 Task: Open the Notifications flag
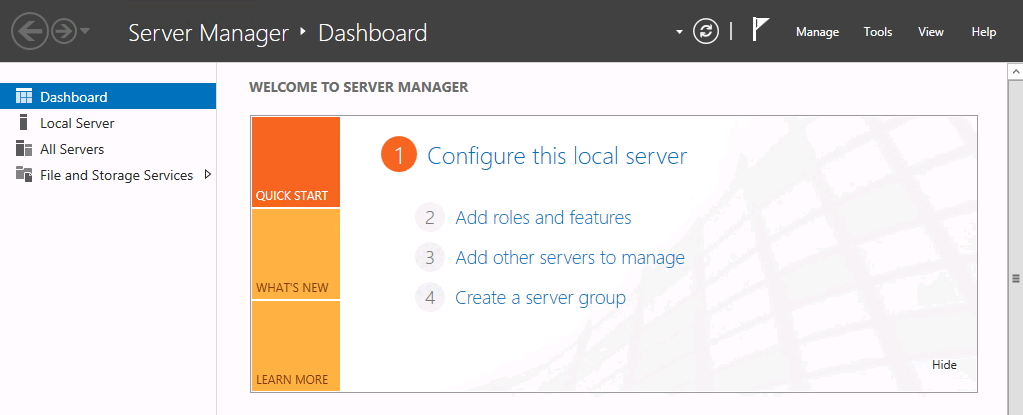(760, 31)
